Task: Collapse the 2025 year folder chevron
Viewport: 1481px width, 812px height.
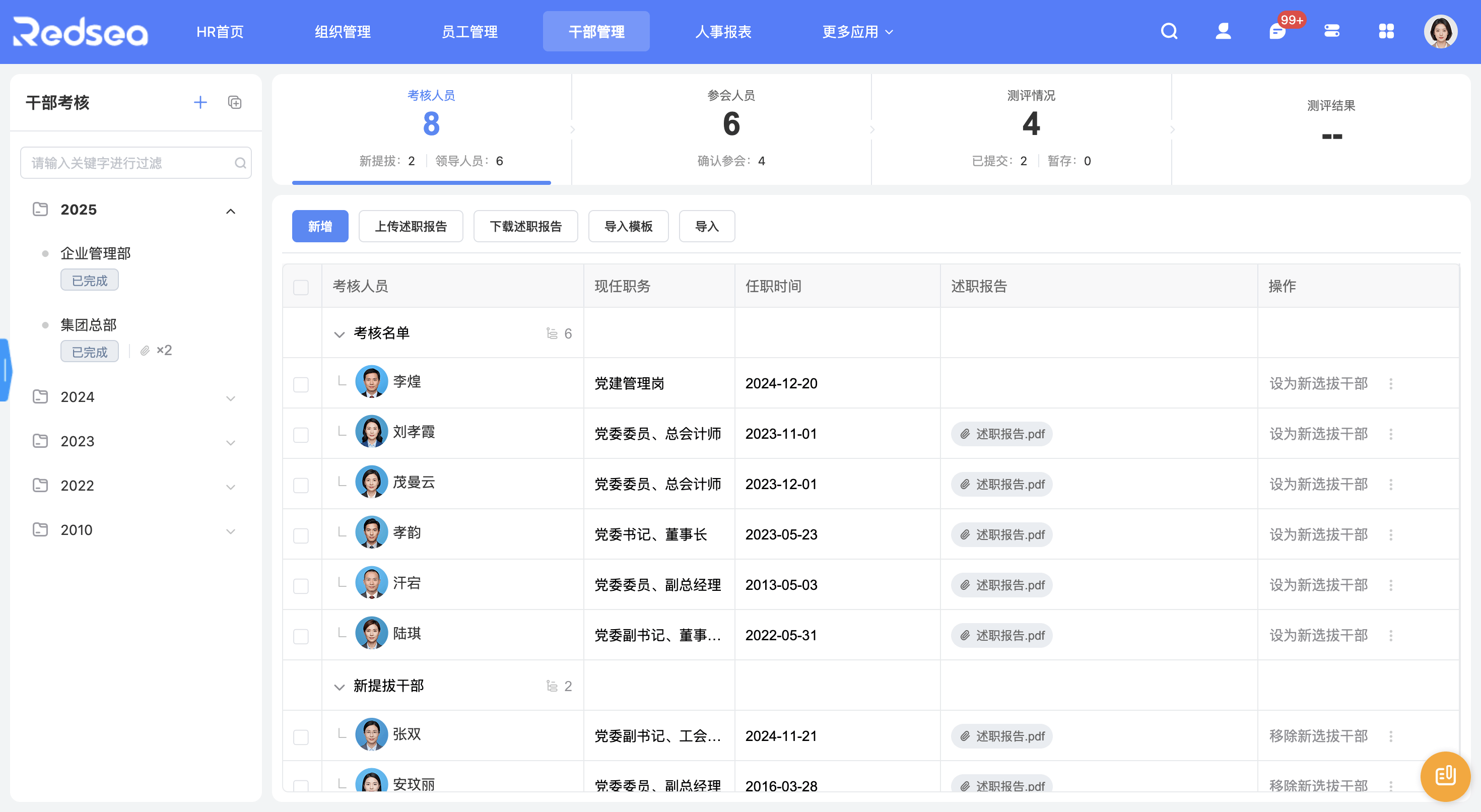Action: 231,211
